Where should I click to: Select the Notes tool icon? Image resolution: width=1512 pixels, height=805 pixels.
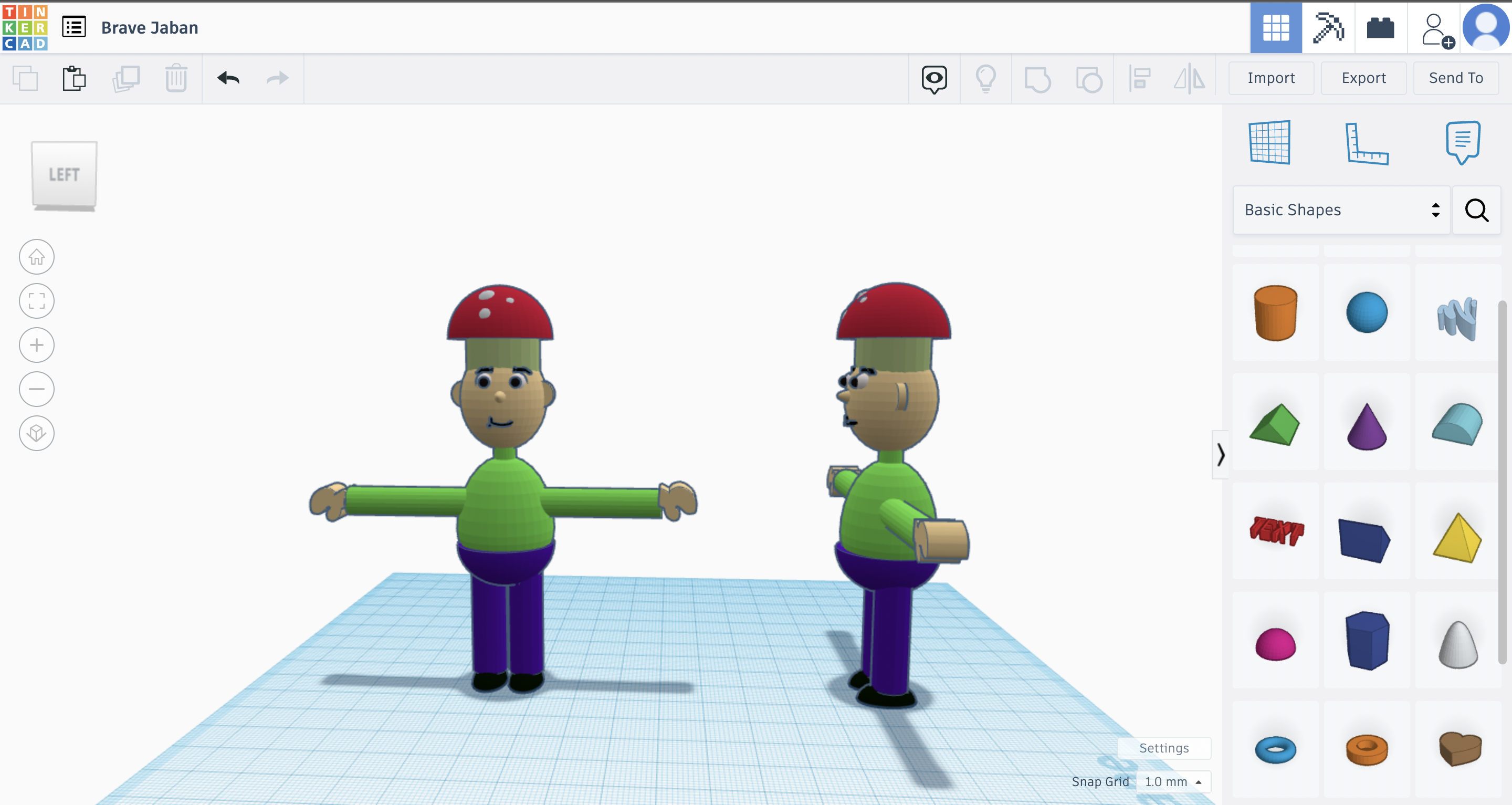click(1462, 143)
